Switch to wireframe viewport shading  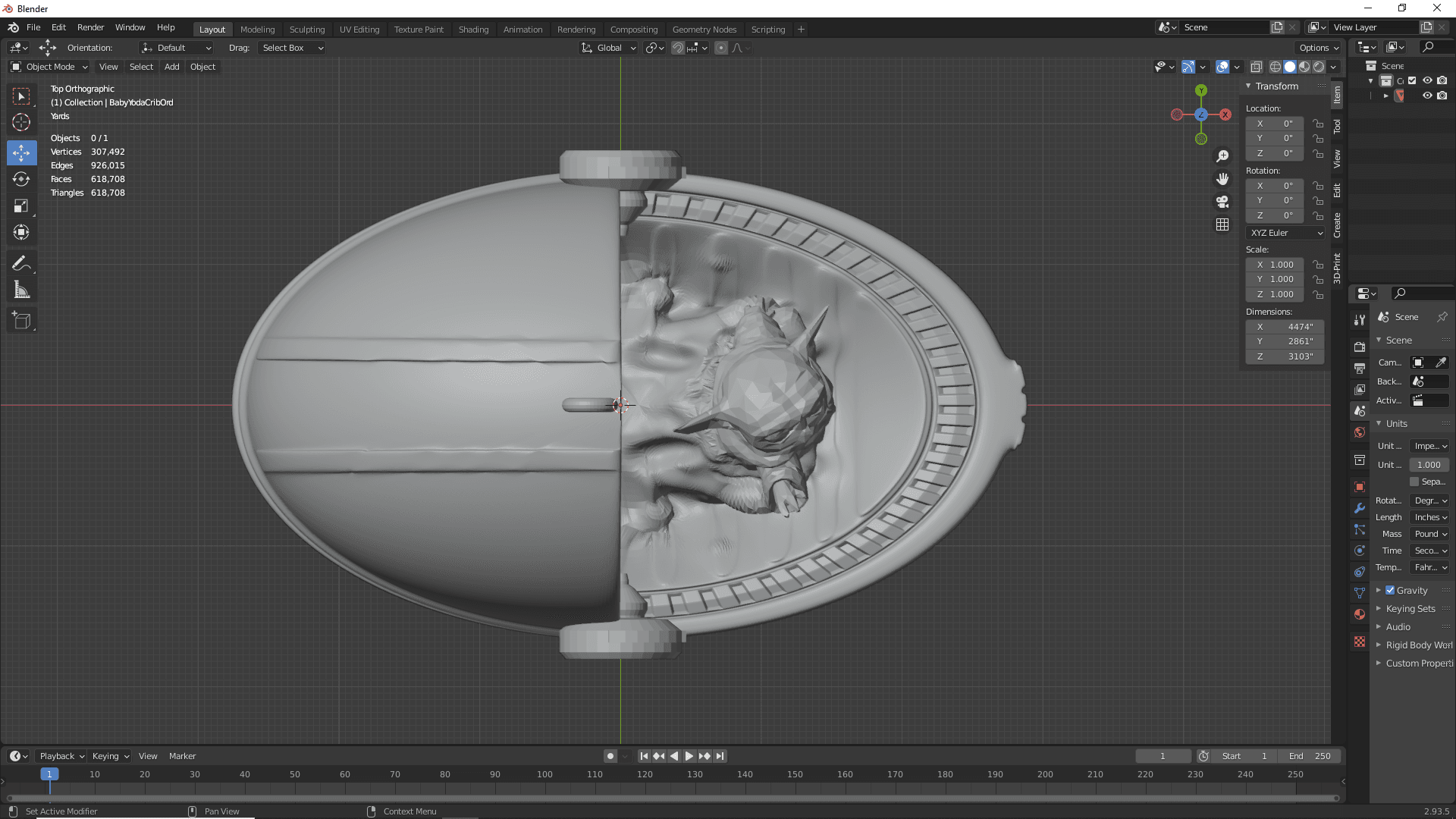1276,67
